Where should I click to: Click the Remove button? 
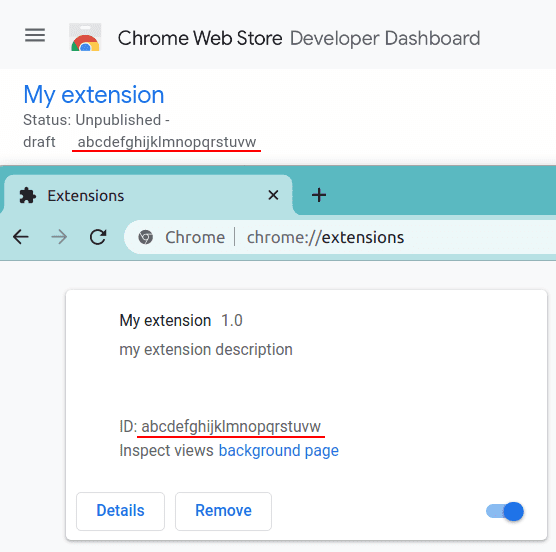[x=223, y=511]
